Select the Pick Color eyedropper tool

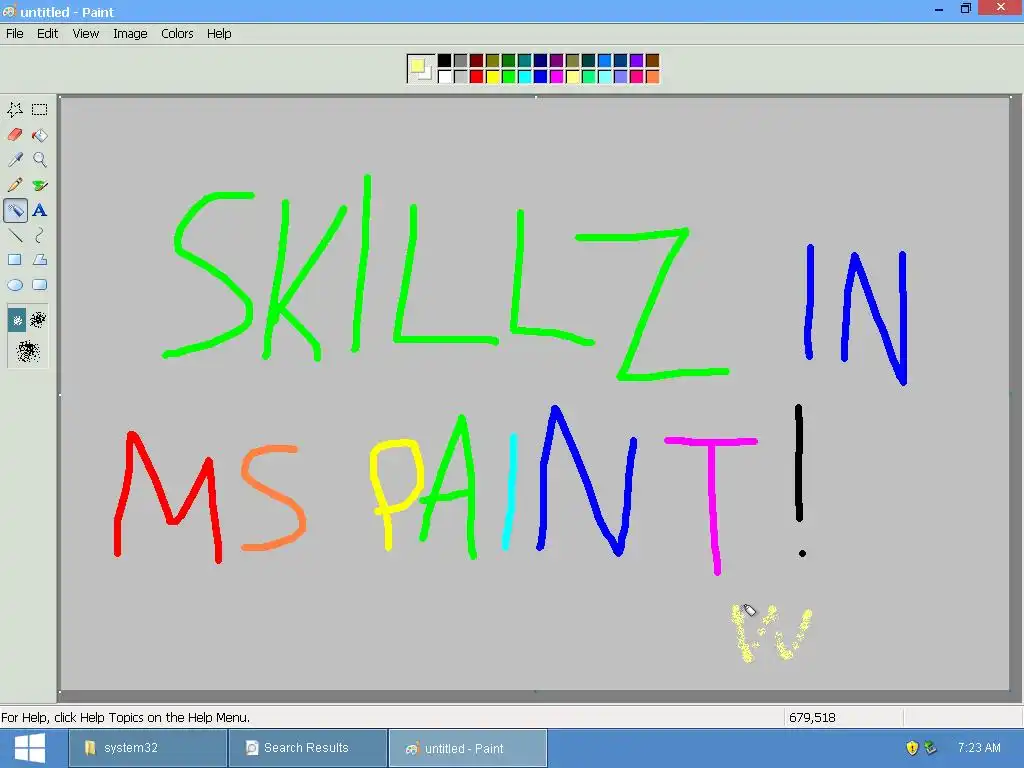click(x=15, y=159)
